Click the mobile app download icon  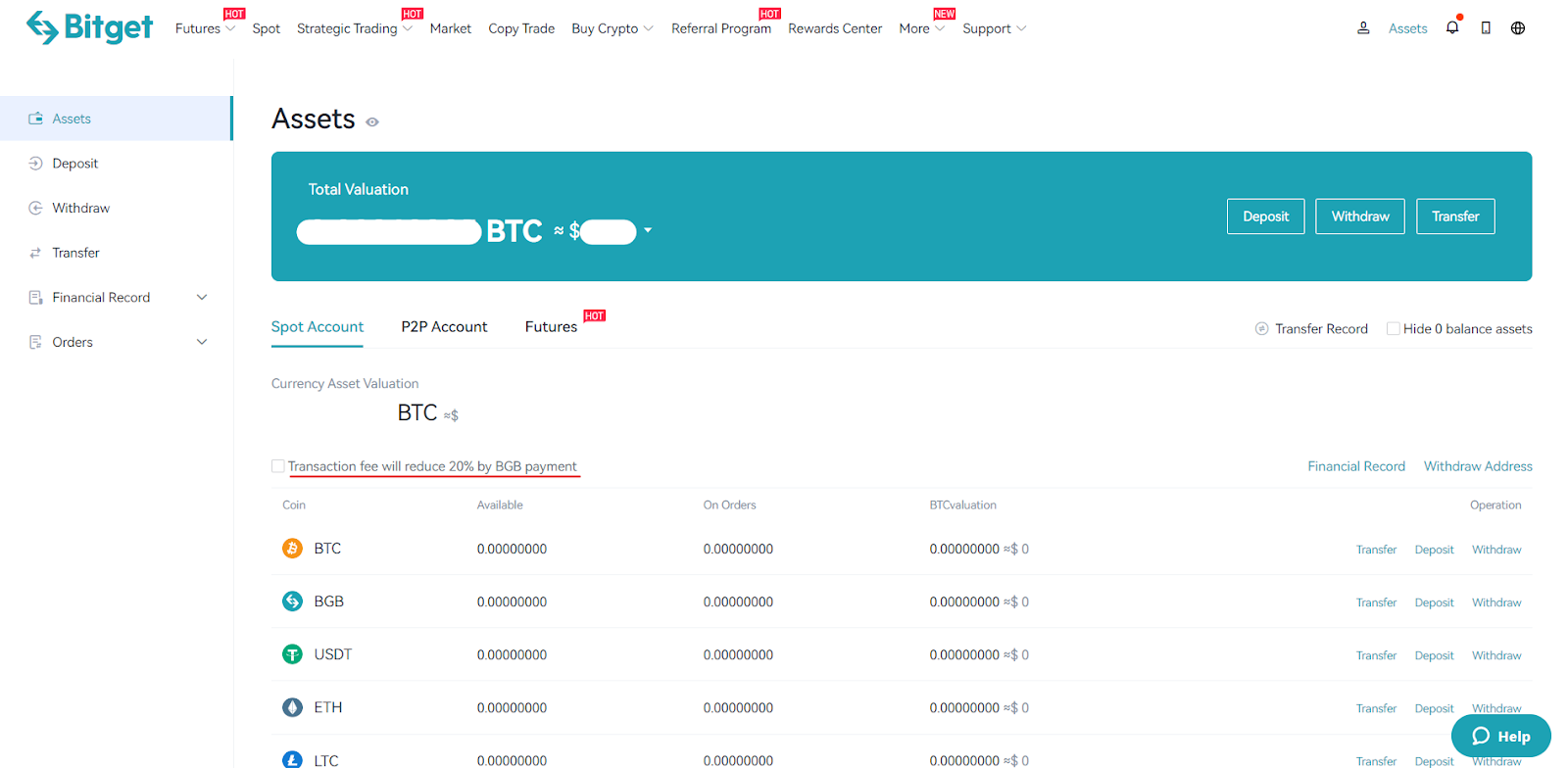(1486, 28)
